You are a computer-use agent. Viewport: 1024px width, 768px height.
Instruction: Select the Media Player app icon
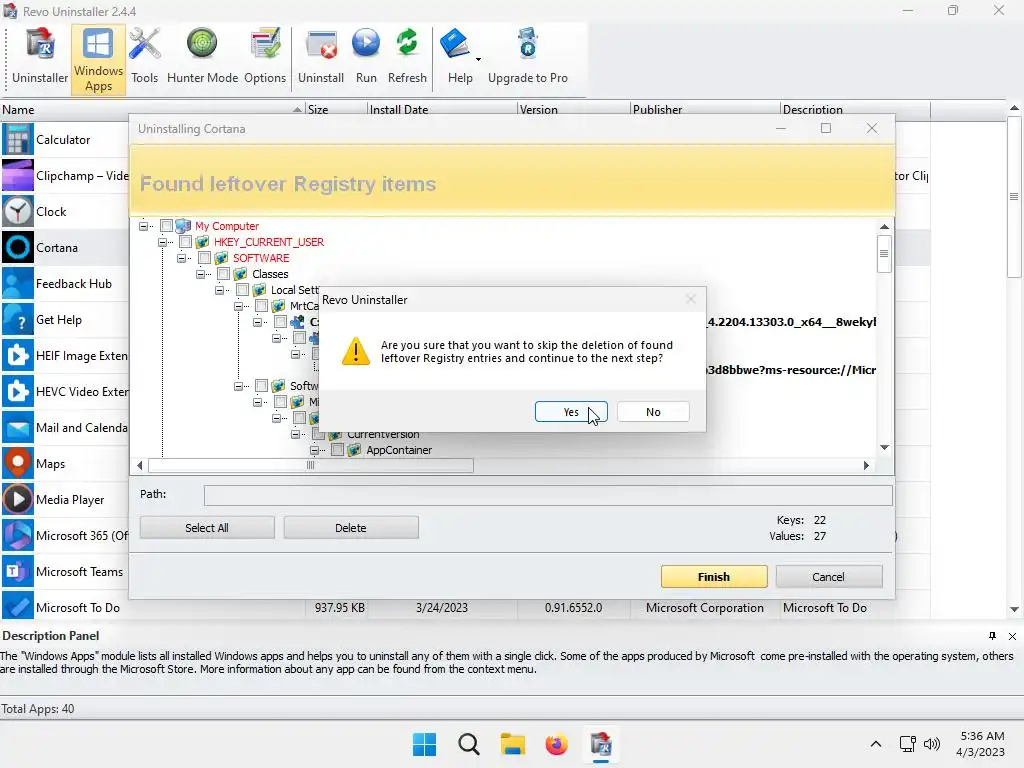18,500
